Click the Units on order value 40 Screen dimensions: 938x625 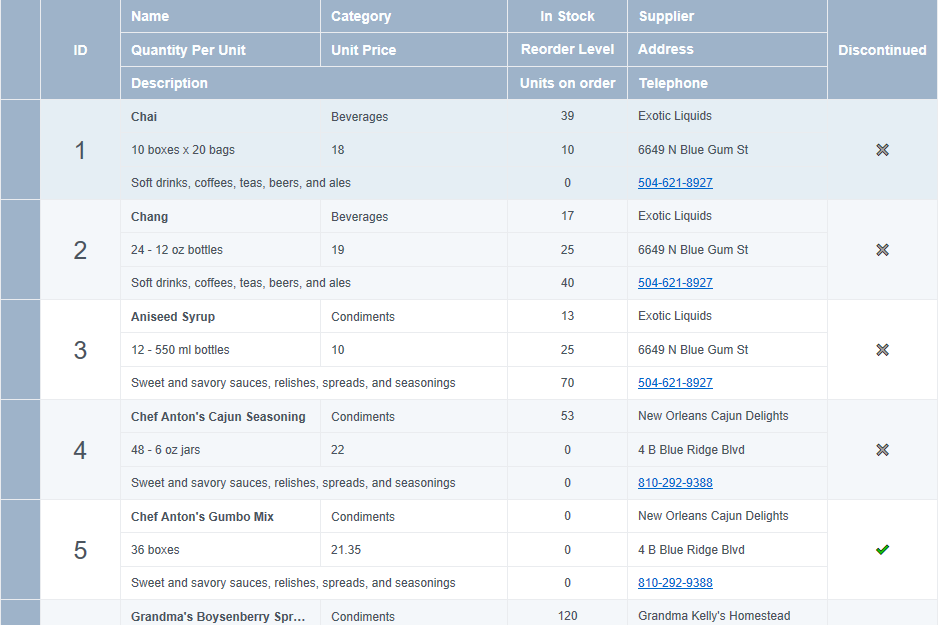click(567, 282)
